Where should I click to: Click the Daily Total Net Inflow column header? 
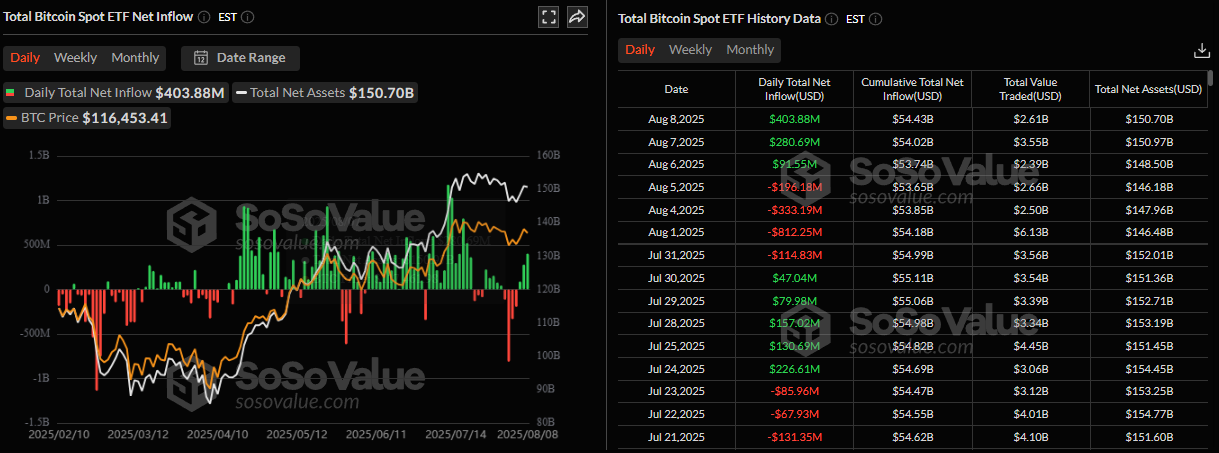[x=794, y=89]
